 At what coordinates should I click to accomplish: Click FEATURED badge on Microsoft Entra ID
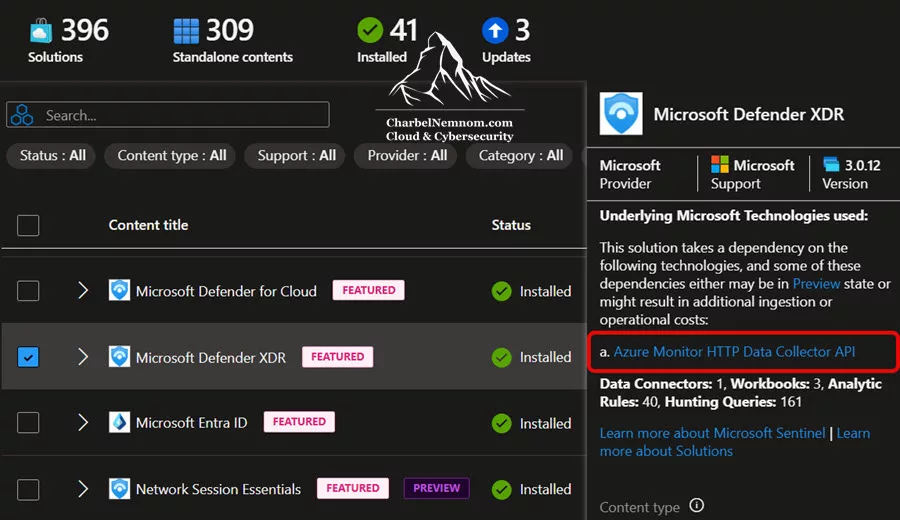(x=299, y=422)
